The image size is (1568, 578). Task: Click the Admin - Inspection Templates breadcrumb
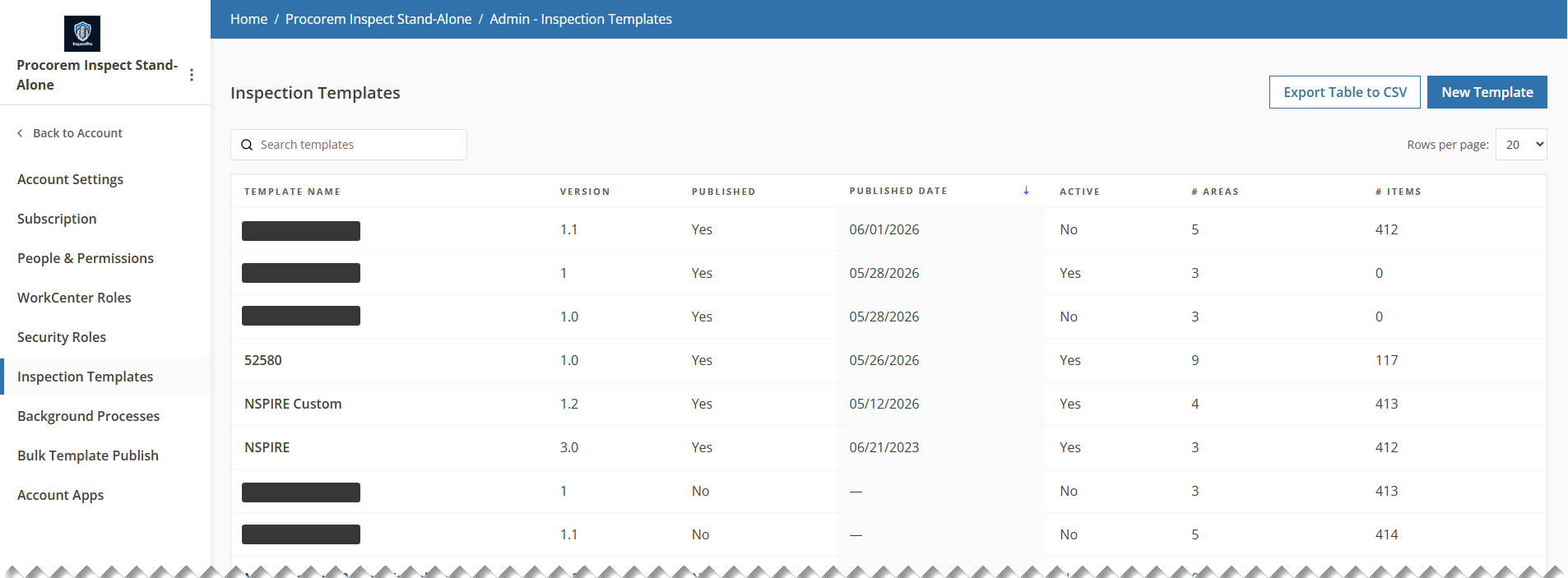click(x=581, y=19)
